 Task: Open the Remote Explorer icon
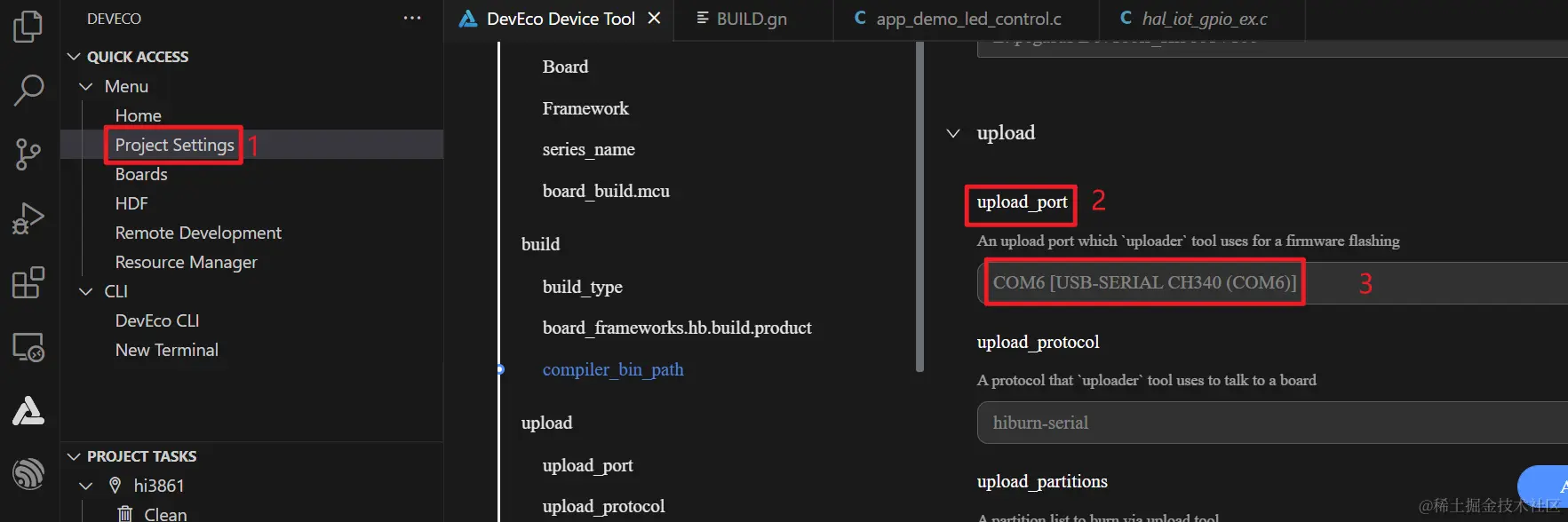pyautogui.click(x=28, y=347)
